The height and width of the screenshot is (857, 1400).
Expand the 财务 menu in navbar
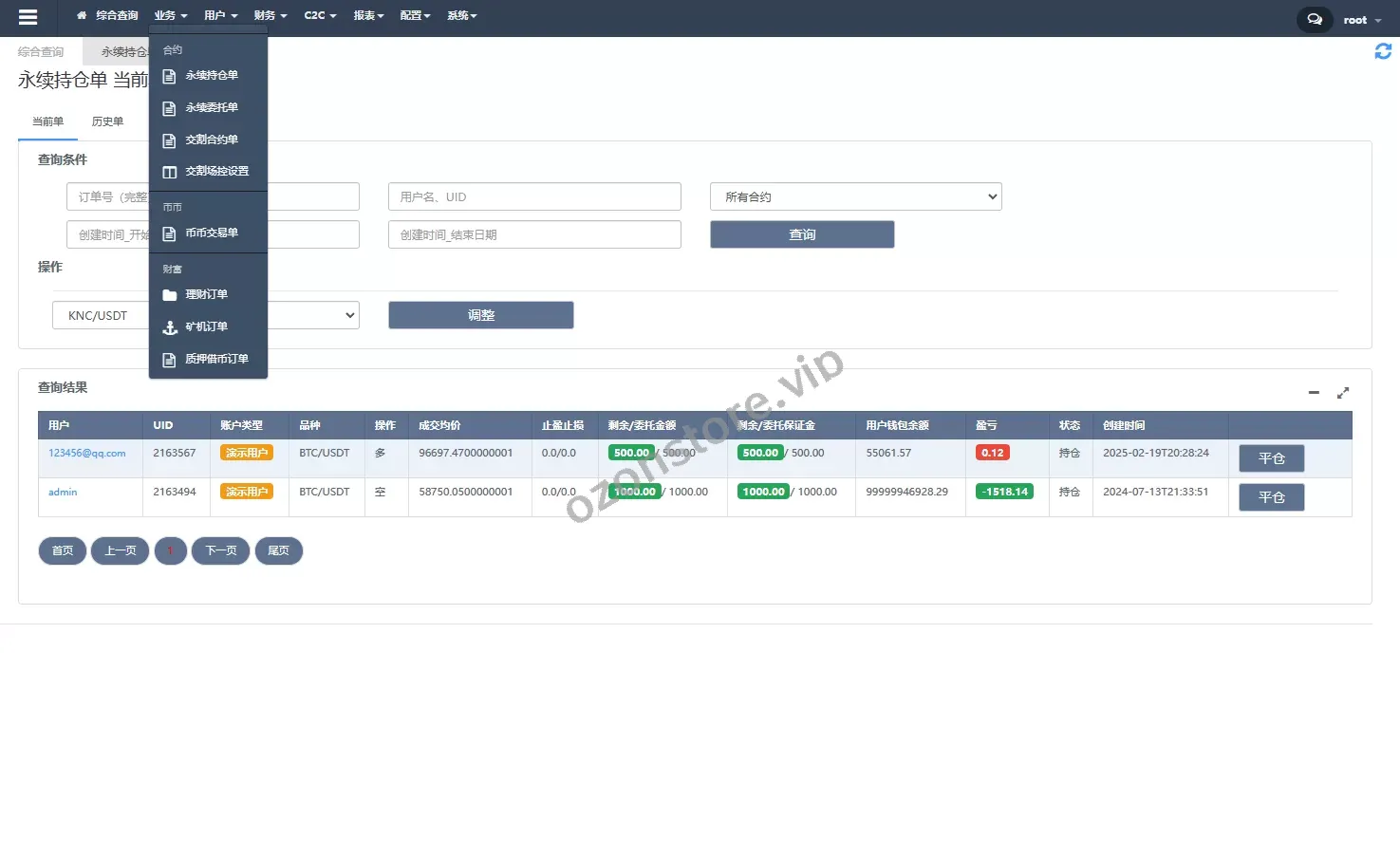270,16
